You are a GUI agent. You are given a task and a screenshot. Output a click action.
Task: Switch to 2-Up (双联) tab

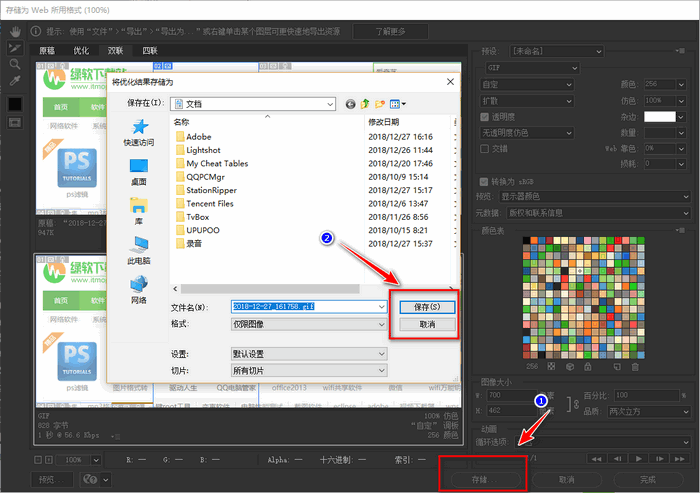click(115, 50)
